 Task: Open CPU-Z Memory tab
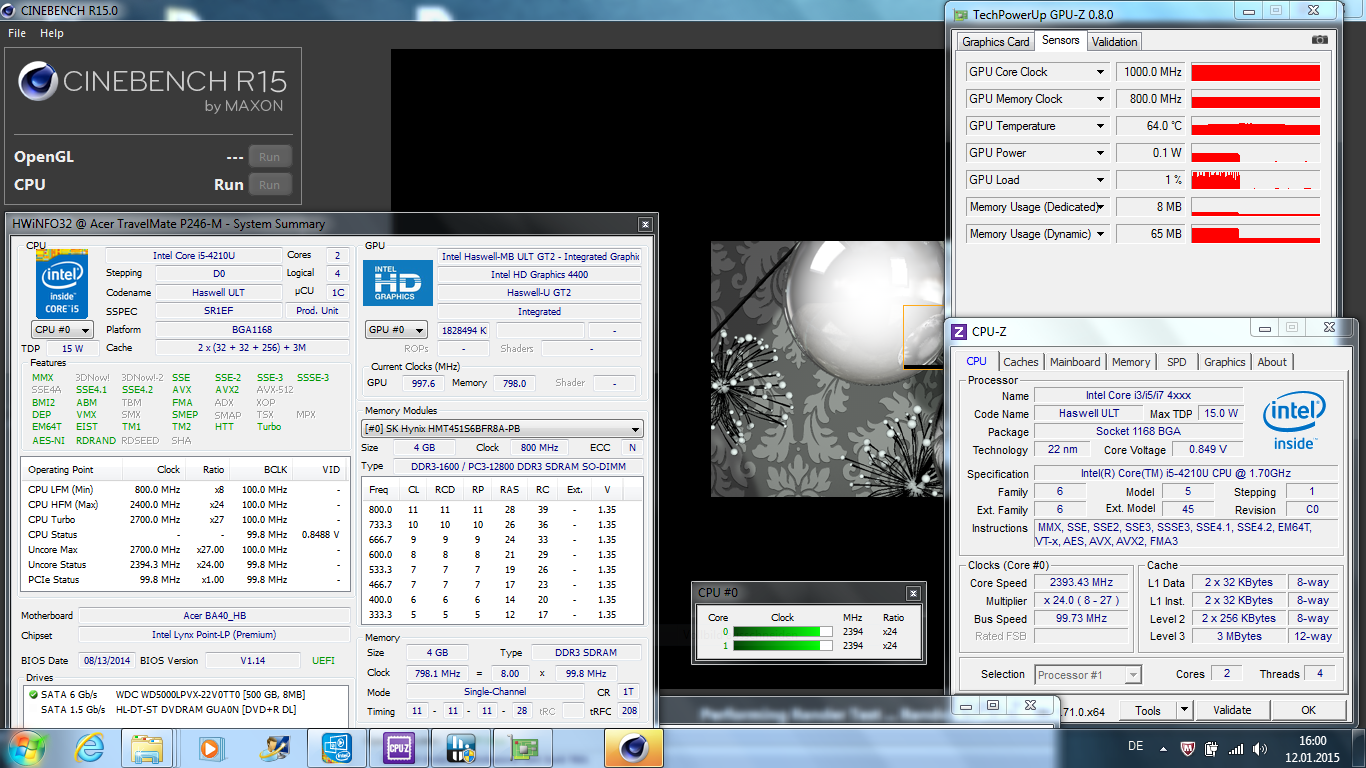click(1131, 362)
